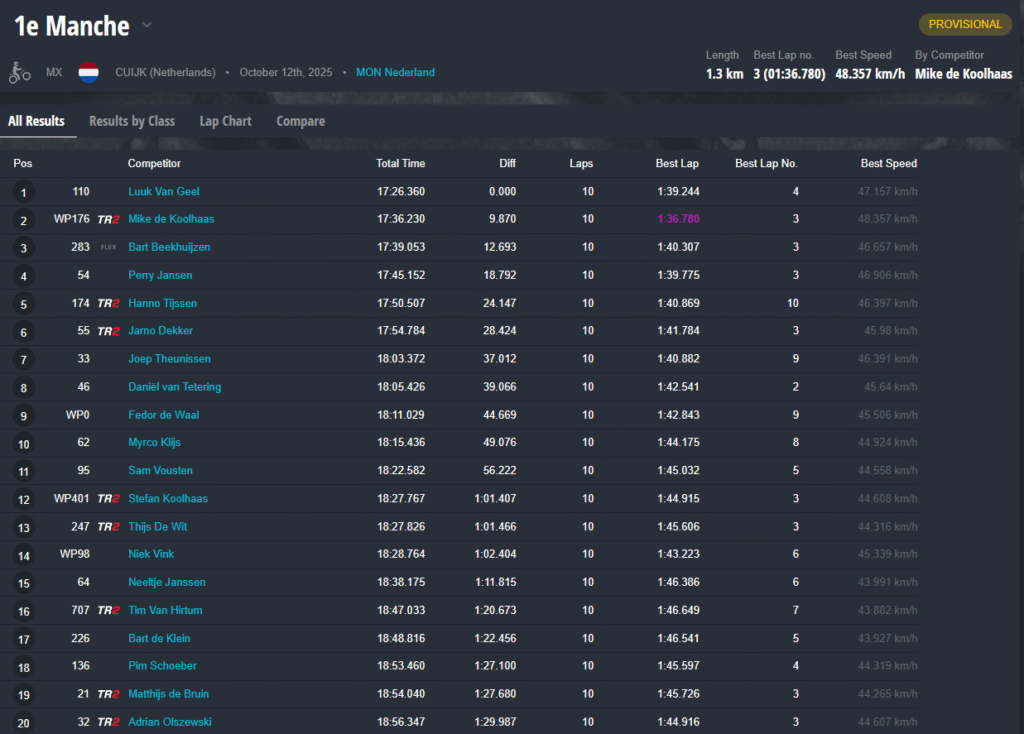This screenshot has height=734, width=1024.
Task: Click TR2 logo beside Tim Van Hirtum
Action: click(x=108, y=611)
